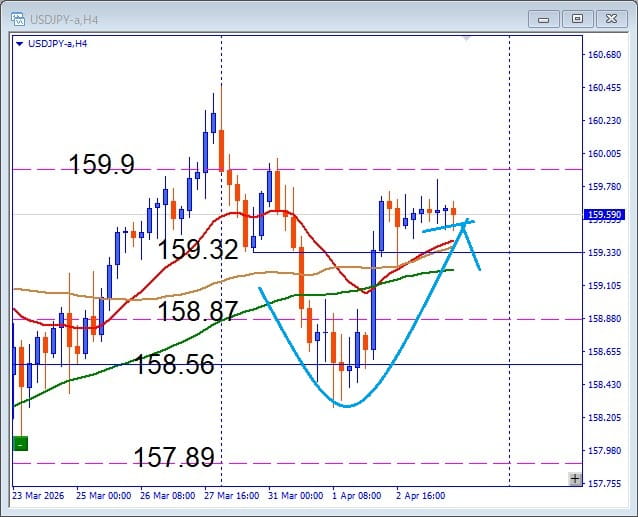638x517 pixels.
Task: Click the 1 Apr 08:00 time label
Action: pos(359,495)
